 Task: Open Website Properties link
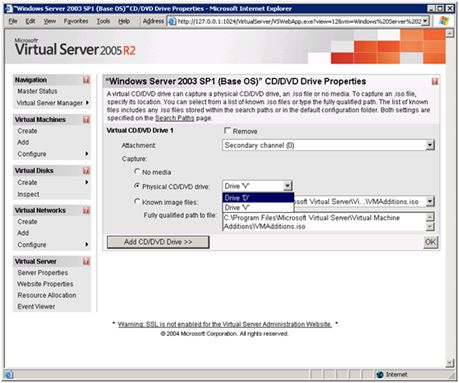[45, 284]
